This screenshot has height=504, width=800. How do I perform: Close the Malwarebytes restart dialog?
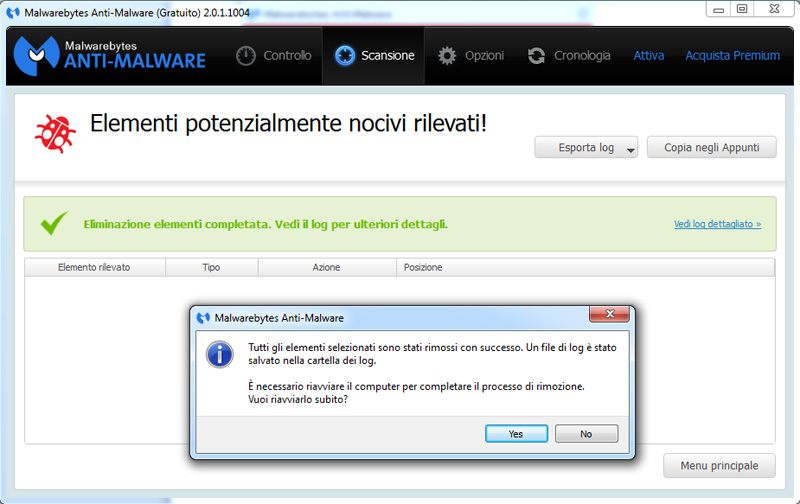[x=609, y=314]
